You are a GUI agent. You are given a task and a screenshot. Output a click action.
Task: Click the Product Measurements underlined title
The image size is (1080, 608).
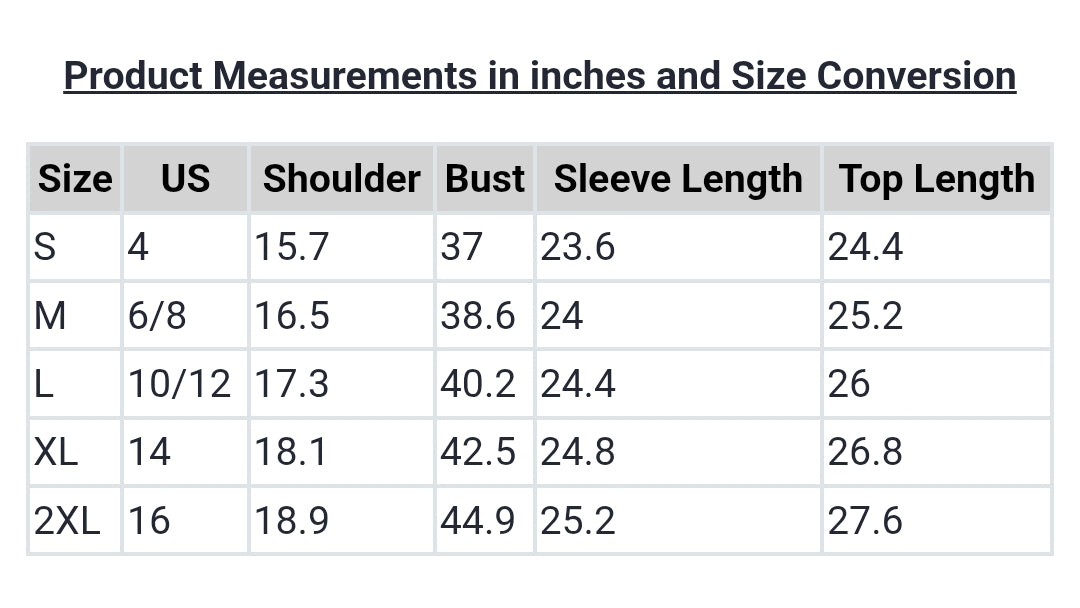click(540, 76)
